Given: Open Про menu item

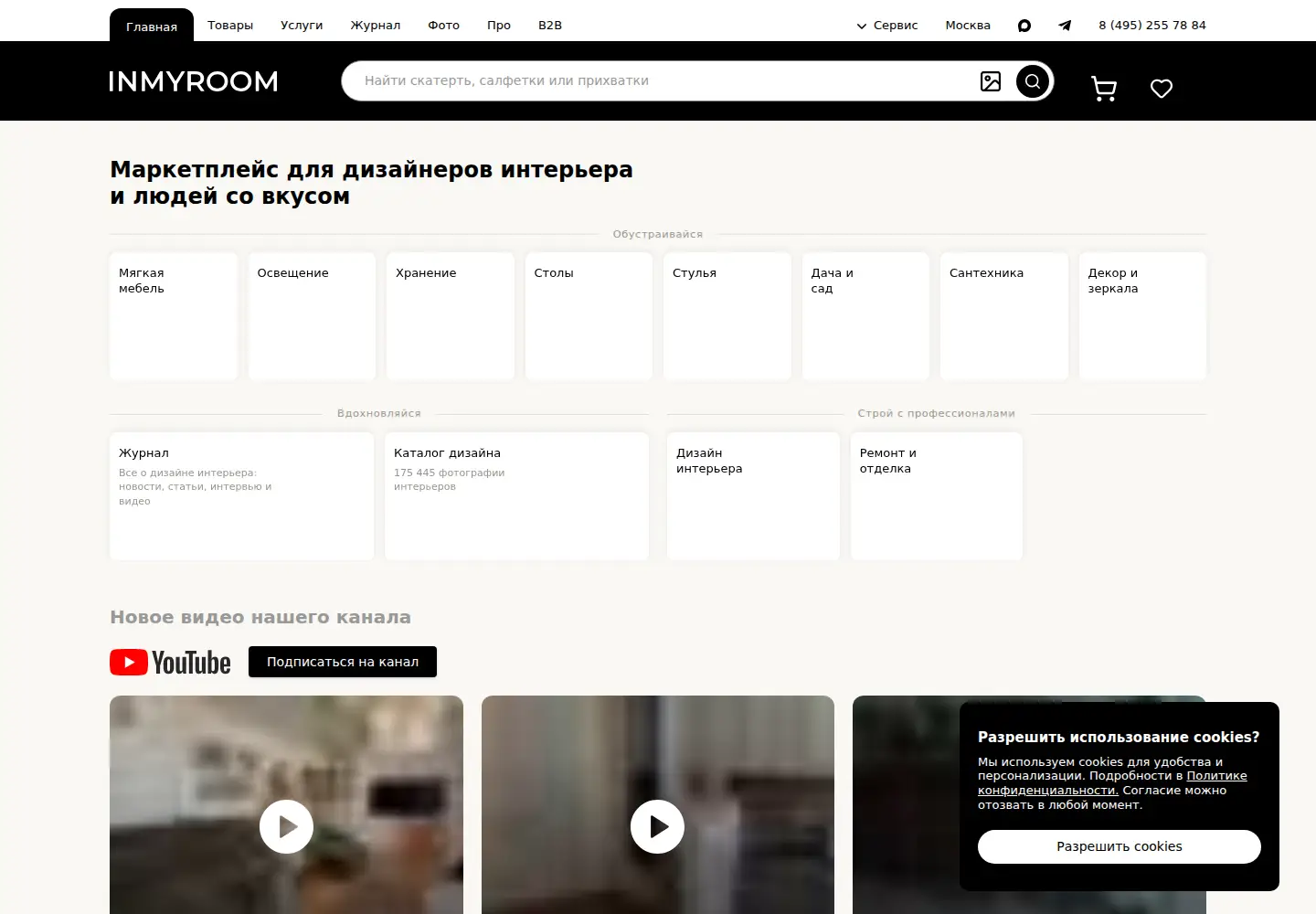Looking at the screenshot, I should tap(499, 26).
